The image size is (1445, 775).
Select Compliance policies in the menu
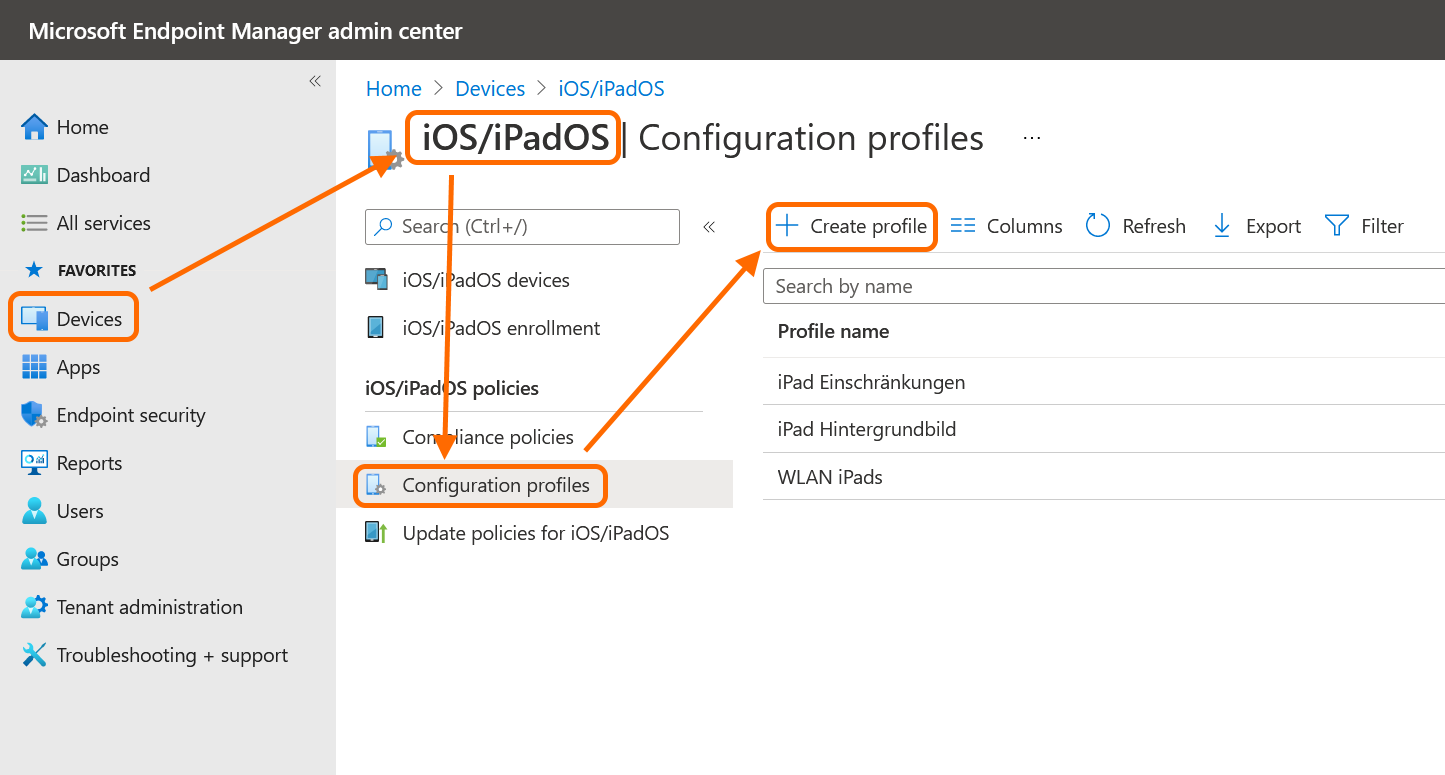coord(488,437)
